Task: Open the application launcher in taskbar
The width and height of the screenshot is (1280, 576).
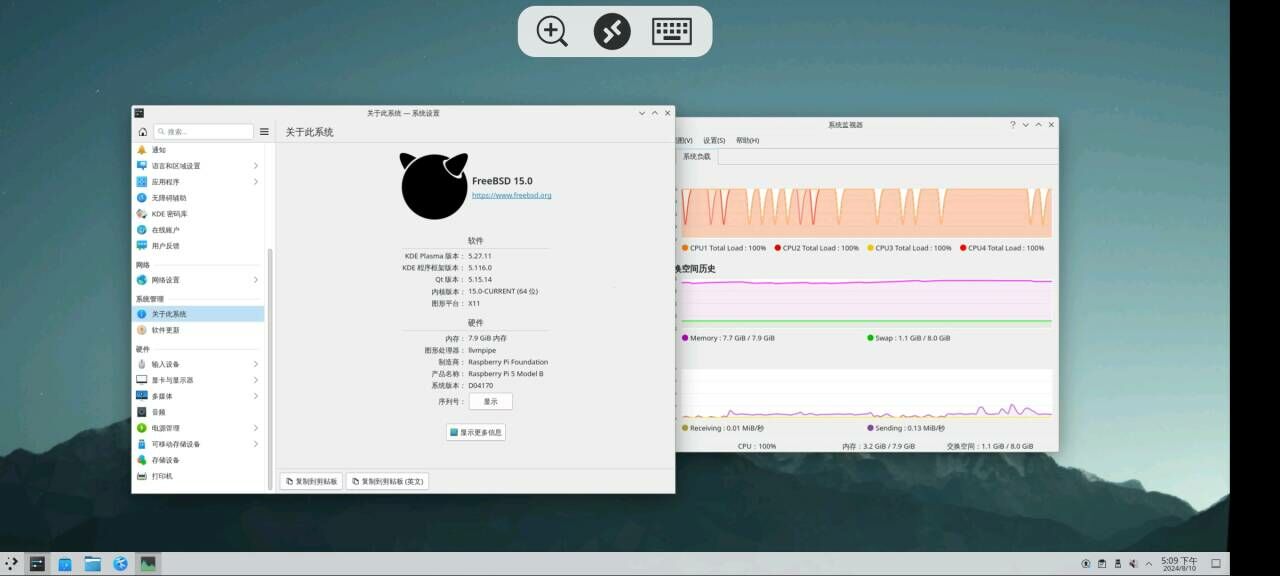Action: [x=12, y=564]
